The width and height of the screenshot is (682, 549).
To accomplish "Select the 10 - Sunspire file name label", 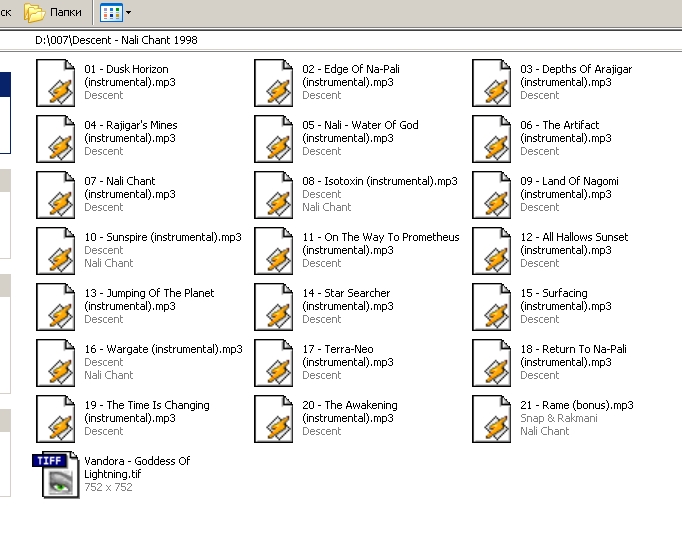I will tap(162, 237).
